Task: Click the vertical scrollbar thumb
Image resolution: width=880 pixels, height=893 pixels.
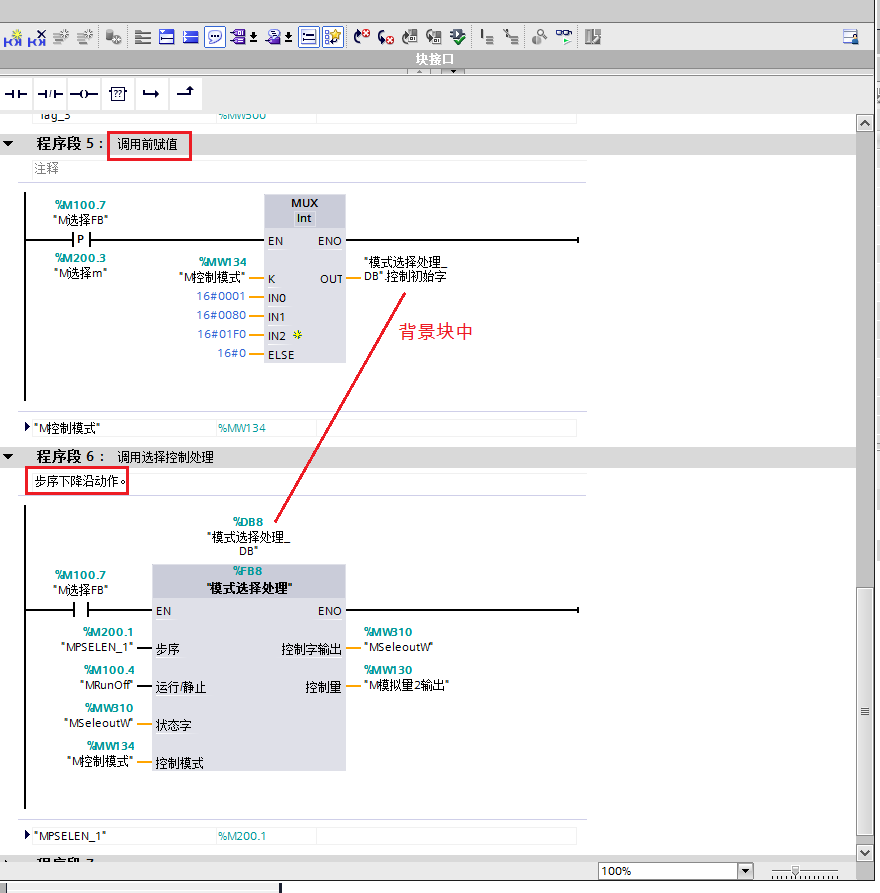Action: [x=865, y=711]
